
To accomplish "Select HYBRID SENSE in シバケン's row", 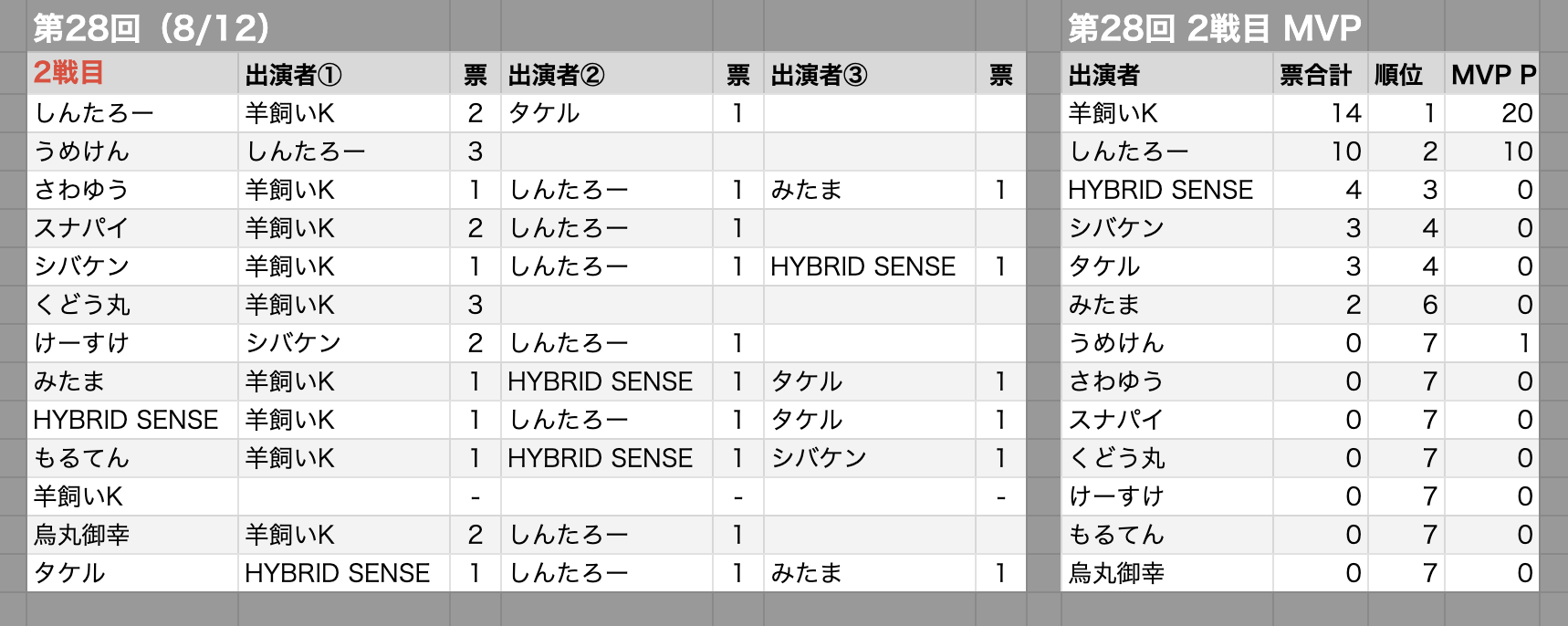I will [870, 266].
